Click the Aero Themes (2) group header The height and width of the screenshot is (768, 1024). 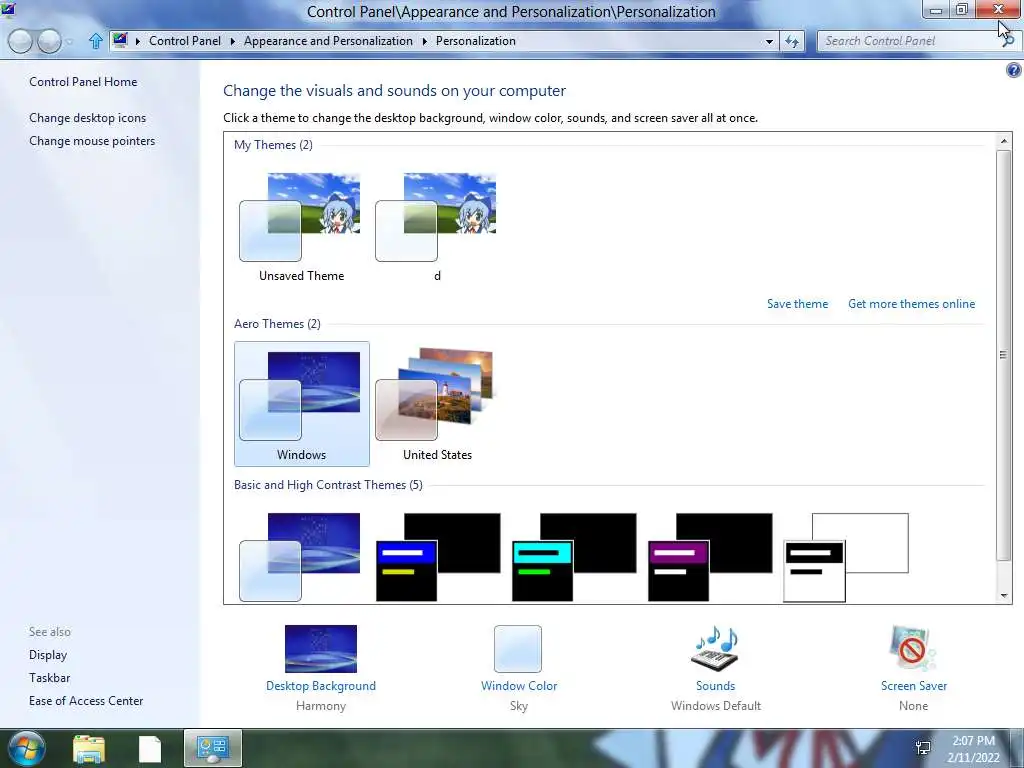point(277,324)
